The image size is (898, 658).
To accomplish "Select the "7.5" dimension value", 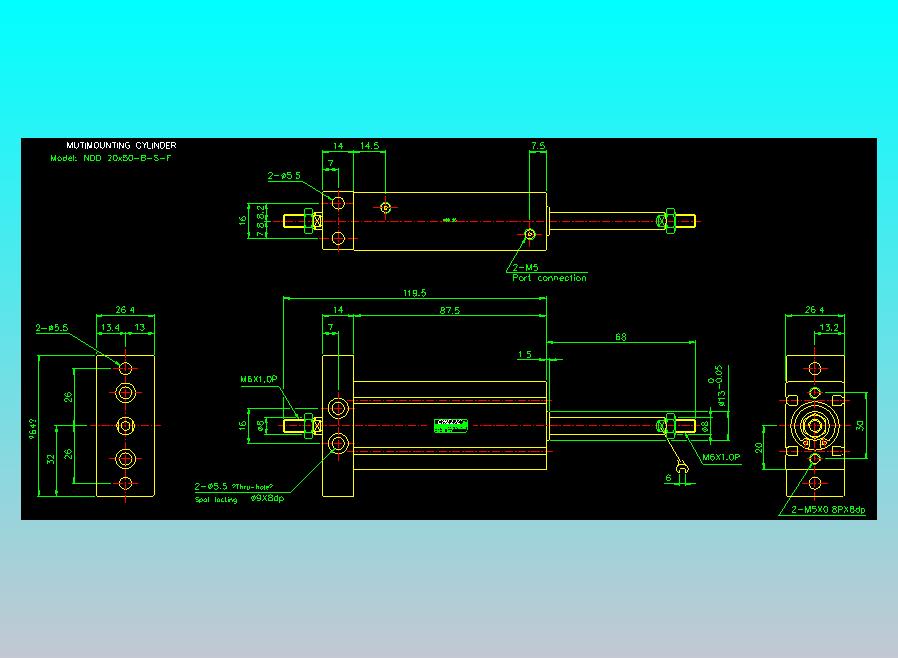I will pos(538,145).
